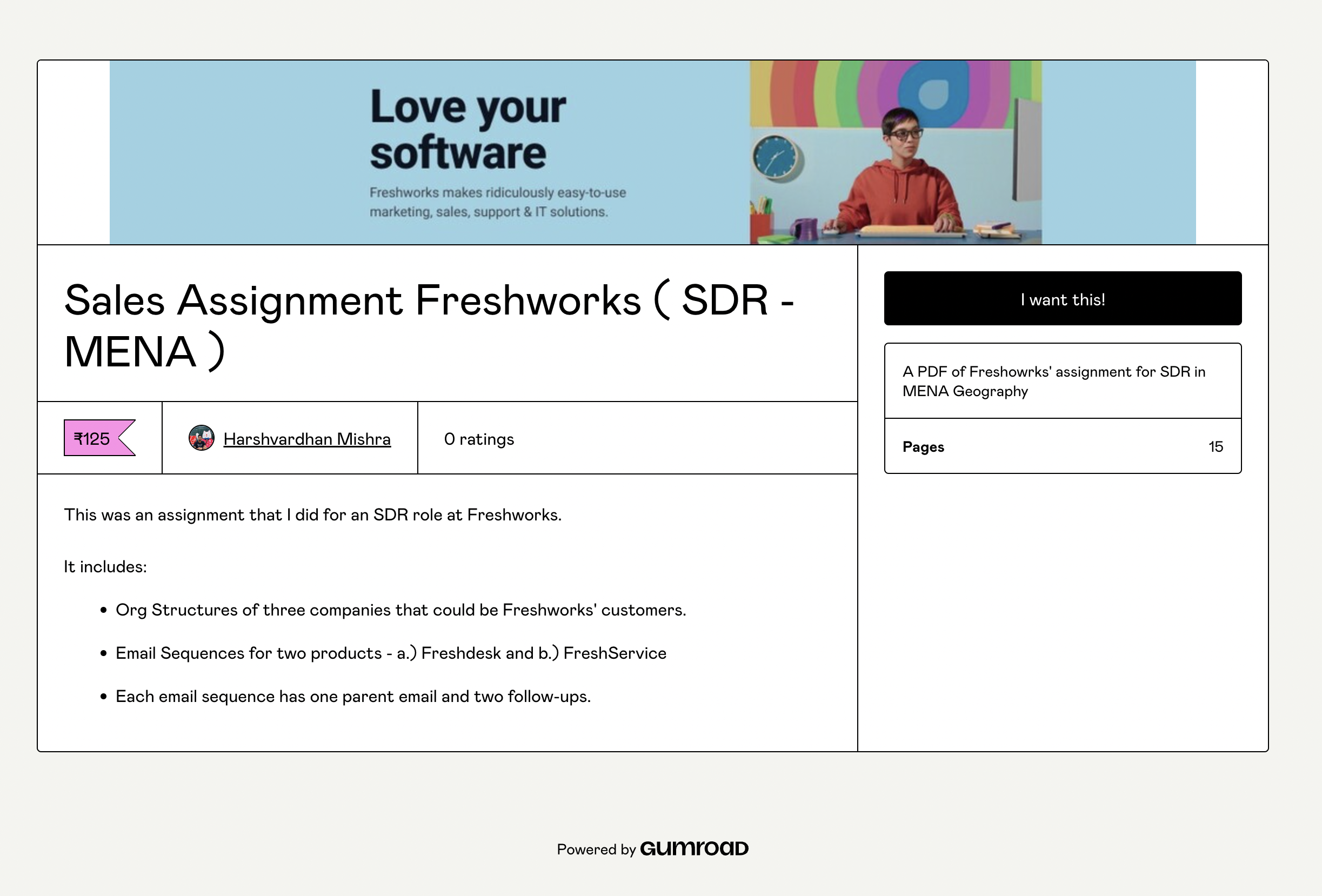This screenshot has width=1322, height=896.
Task: Click the "Pages" label in details box
Action: point(923,446)
